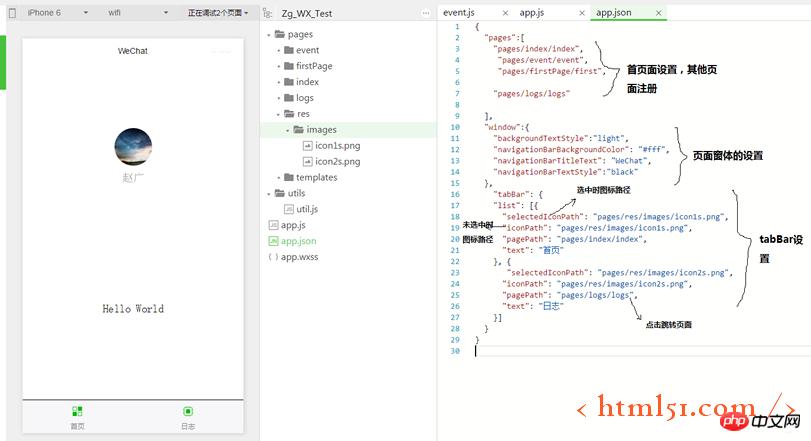Image resolution: width=811 pixels, height=441 pixels.
Task: Close the app.json tab
Action: [659, 12]
